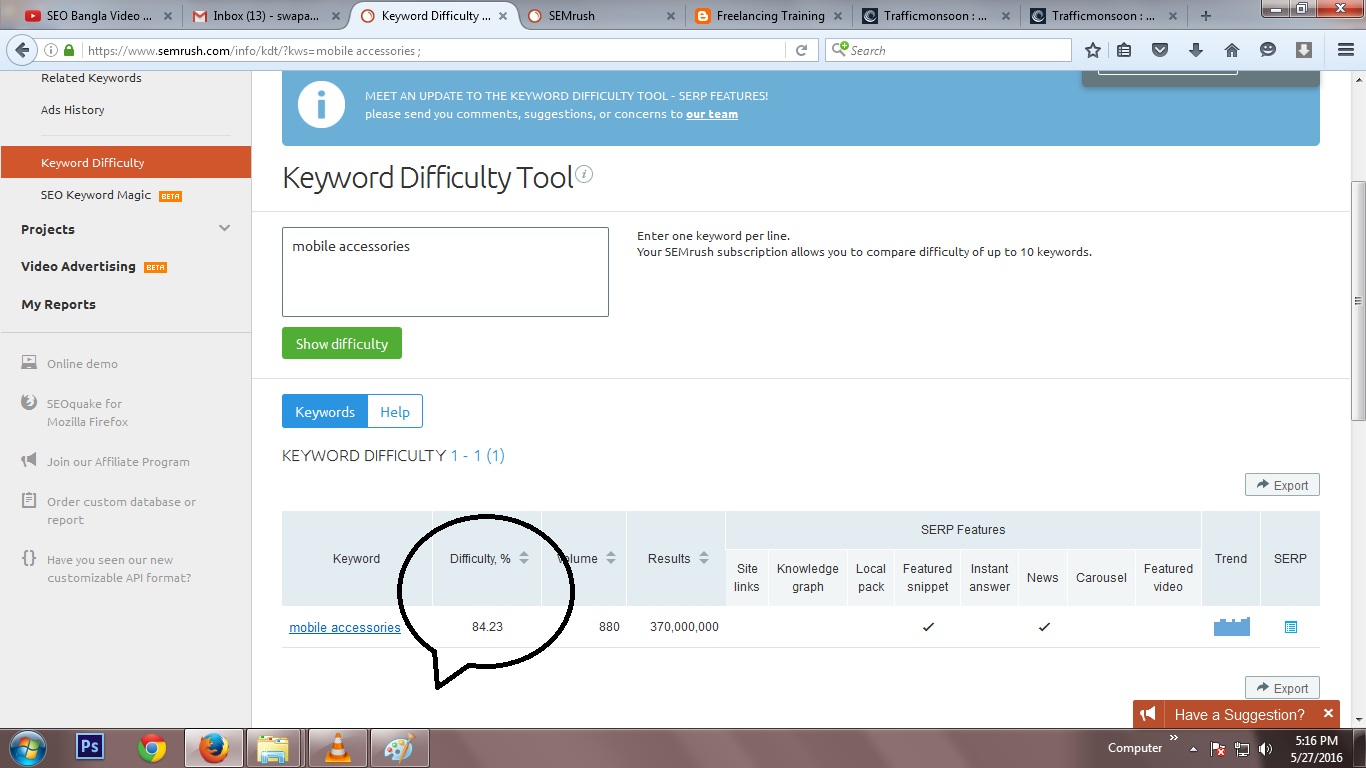
Task: Open Google Chrome from taskbar
Action: click(152, 748)
